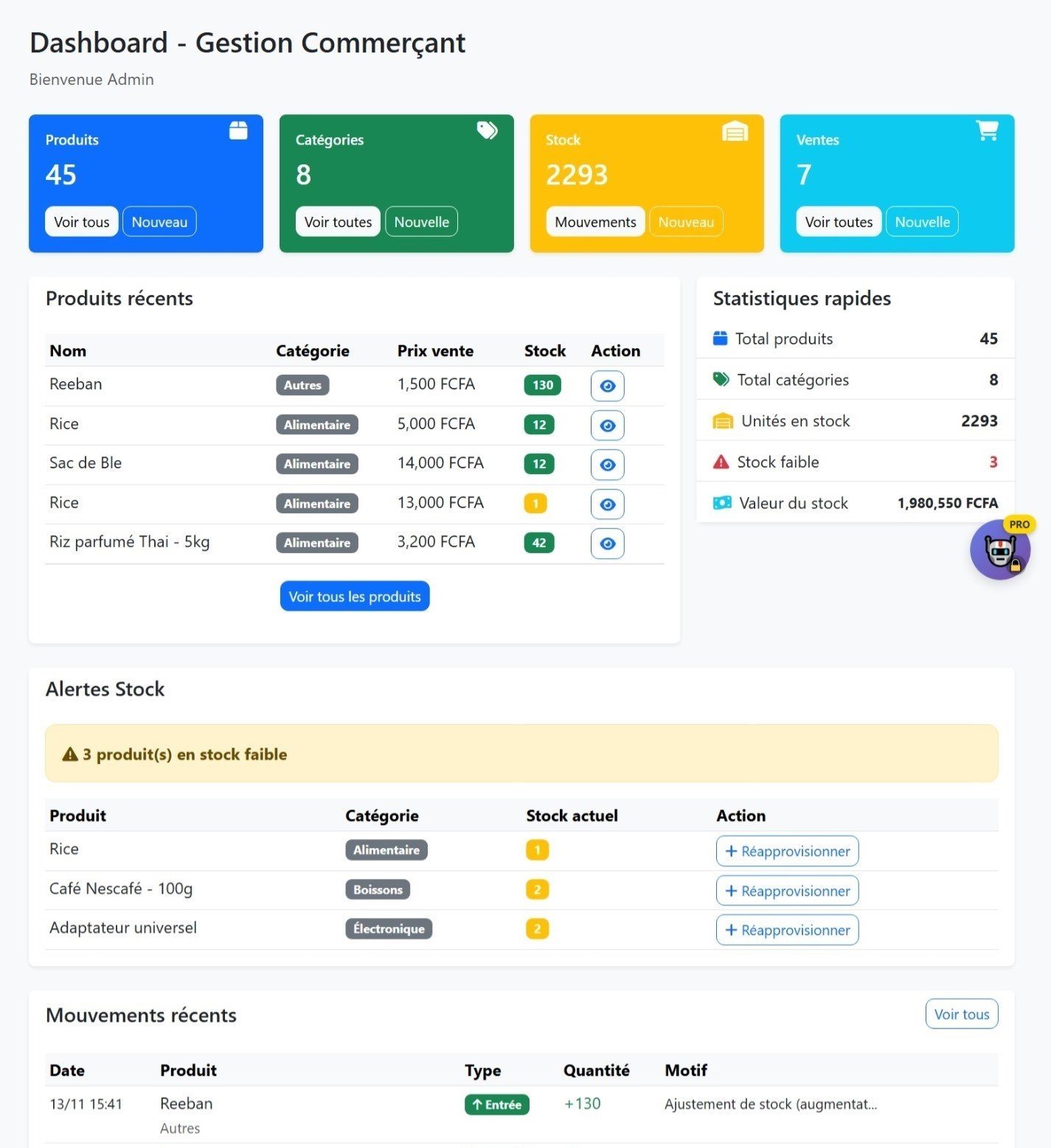Viewport: 1051px width, 1148px height.
Task: Click the yellow low-stock alert banner
Action: click(521, 754)
